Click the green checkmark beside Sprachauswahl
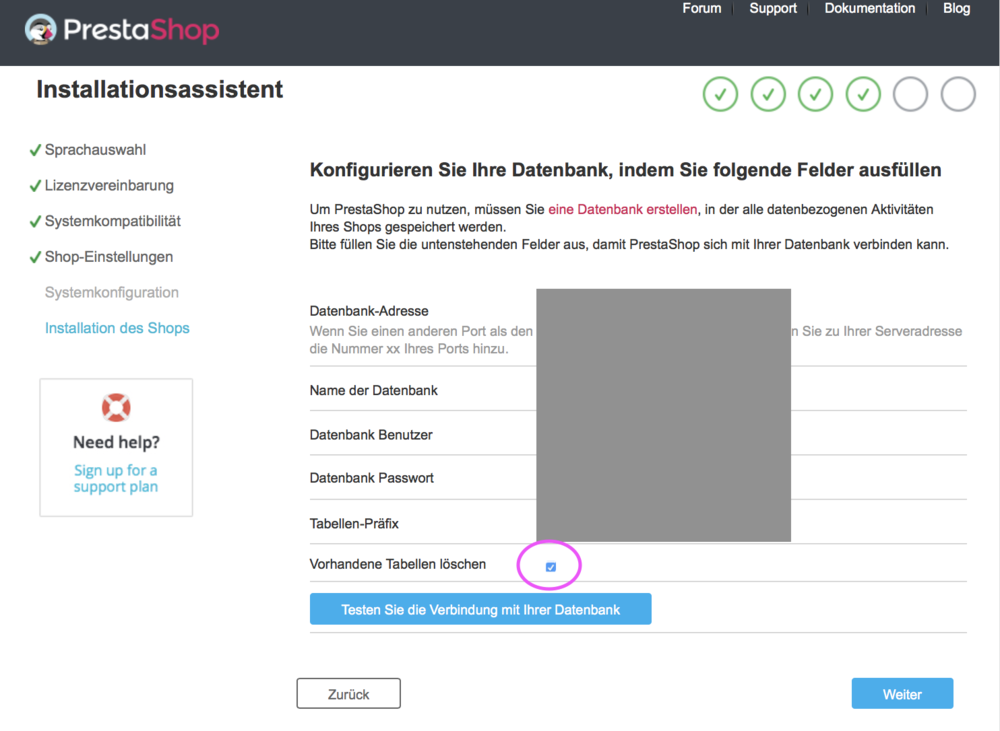The height and width of the screenshot is (731, 1000). [x=34, y=148]
